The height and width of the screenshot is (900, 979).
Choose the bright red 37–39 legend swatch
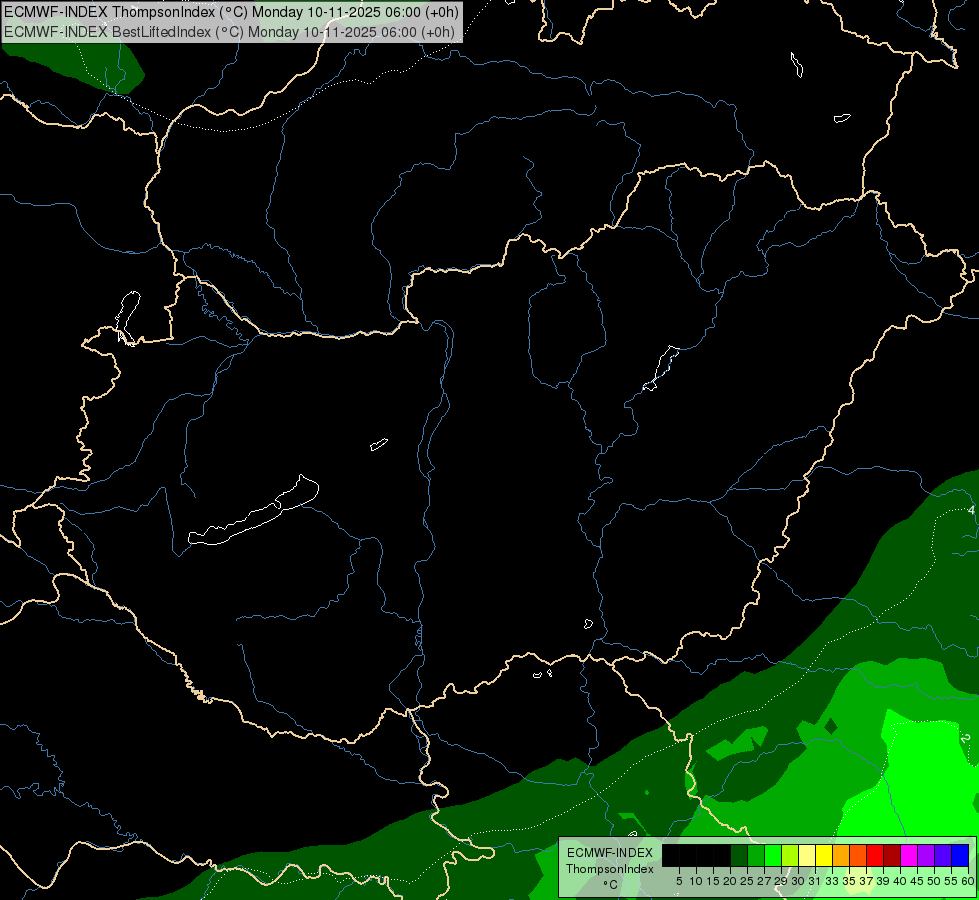pyautogui.click(x=875, y=855)
